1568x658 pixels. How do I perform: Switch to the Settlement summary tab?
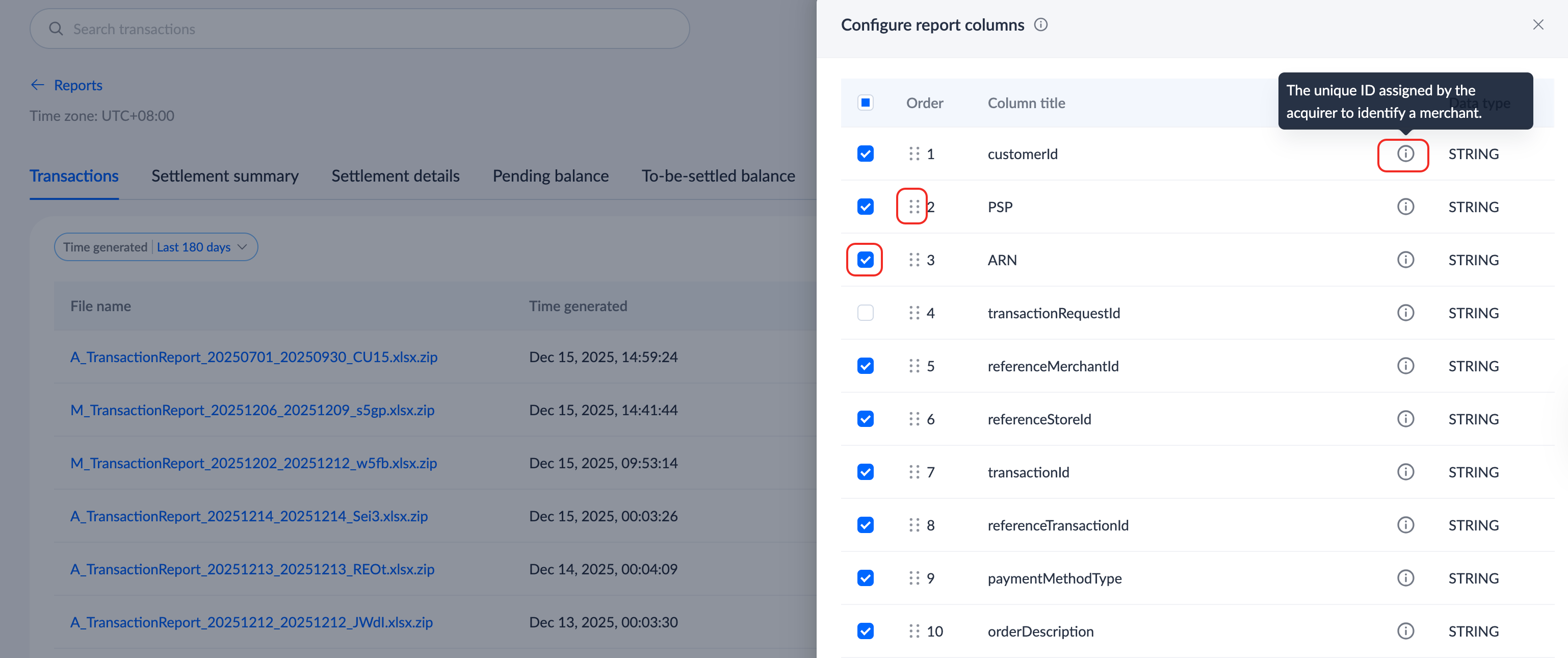[x=225, y=176]
